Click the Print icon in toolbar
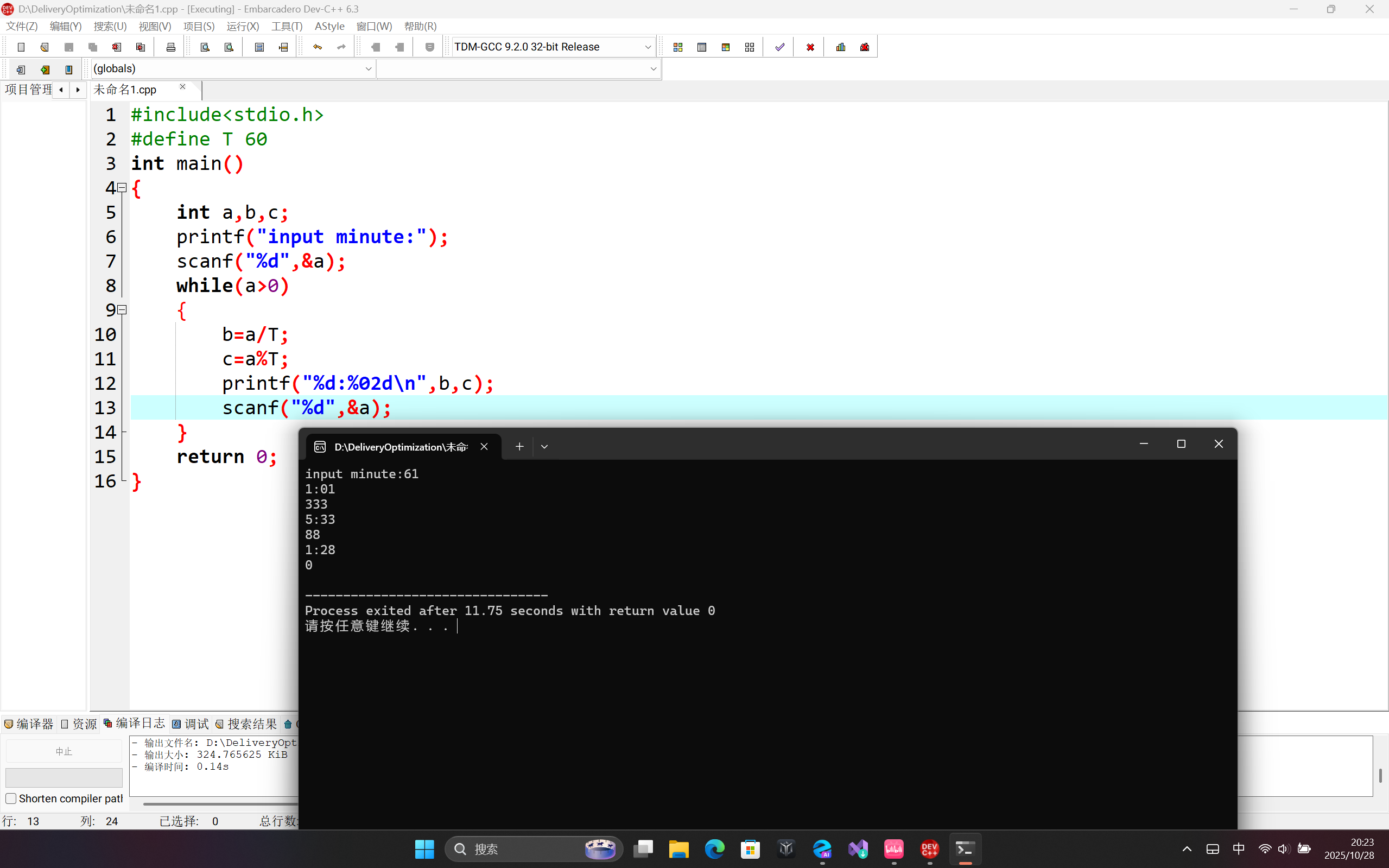1389x868 pixels. [x=170, y=47]
